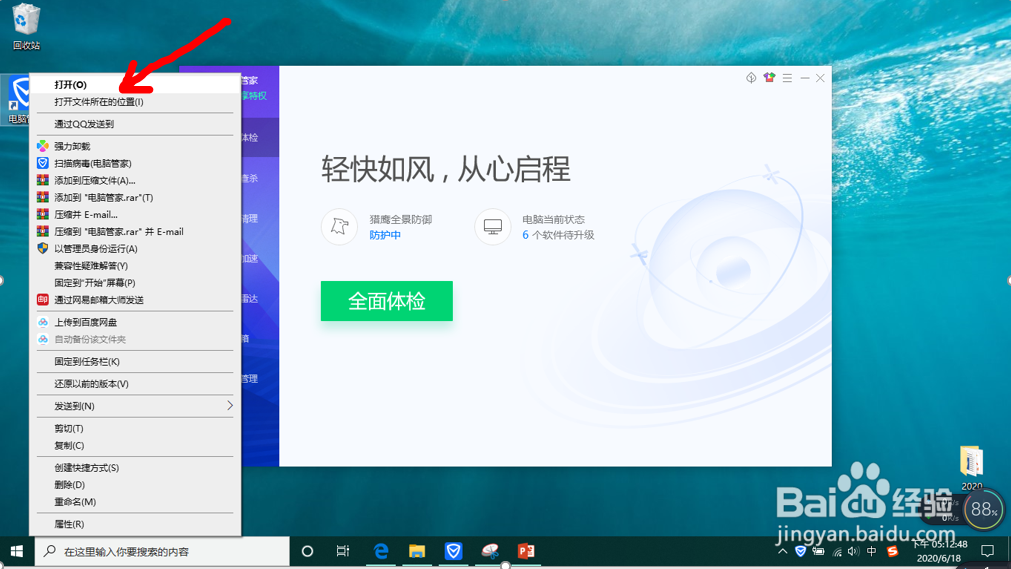Viewport: 1011px width, 569px height.
Task: Open the skin (T-shirt) icon in 电脑管家 title bar
Action: coord(769,77)
